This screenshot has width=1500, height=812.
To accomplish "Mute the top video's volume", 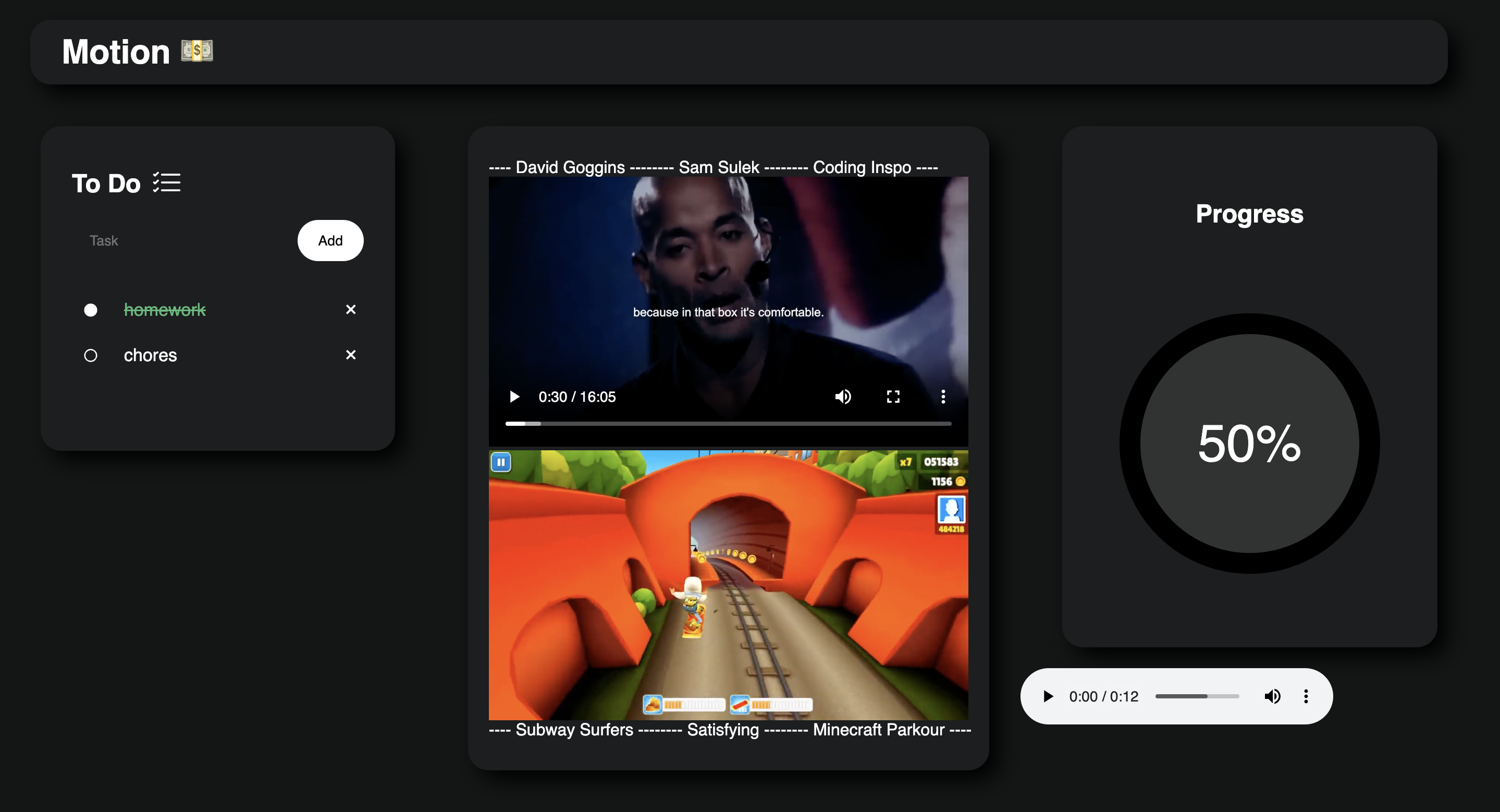I will coord(843,397).
